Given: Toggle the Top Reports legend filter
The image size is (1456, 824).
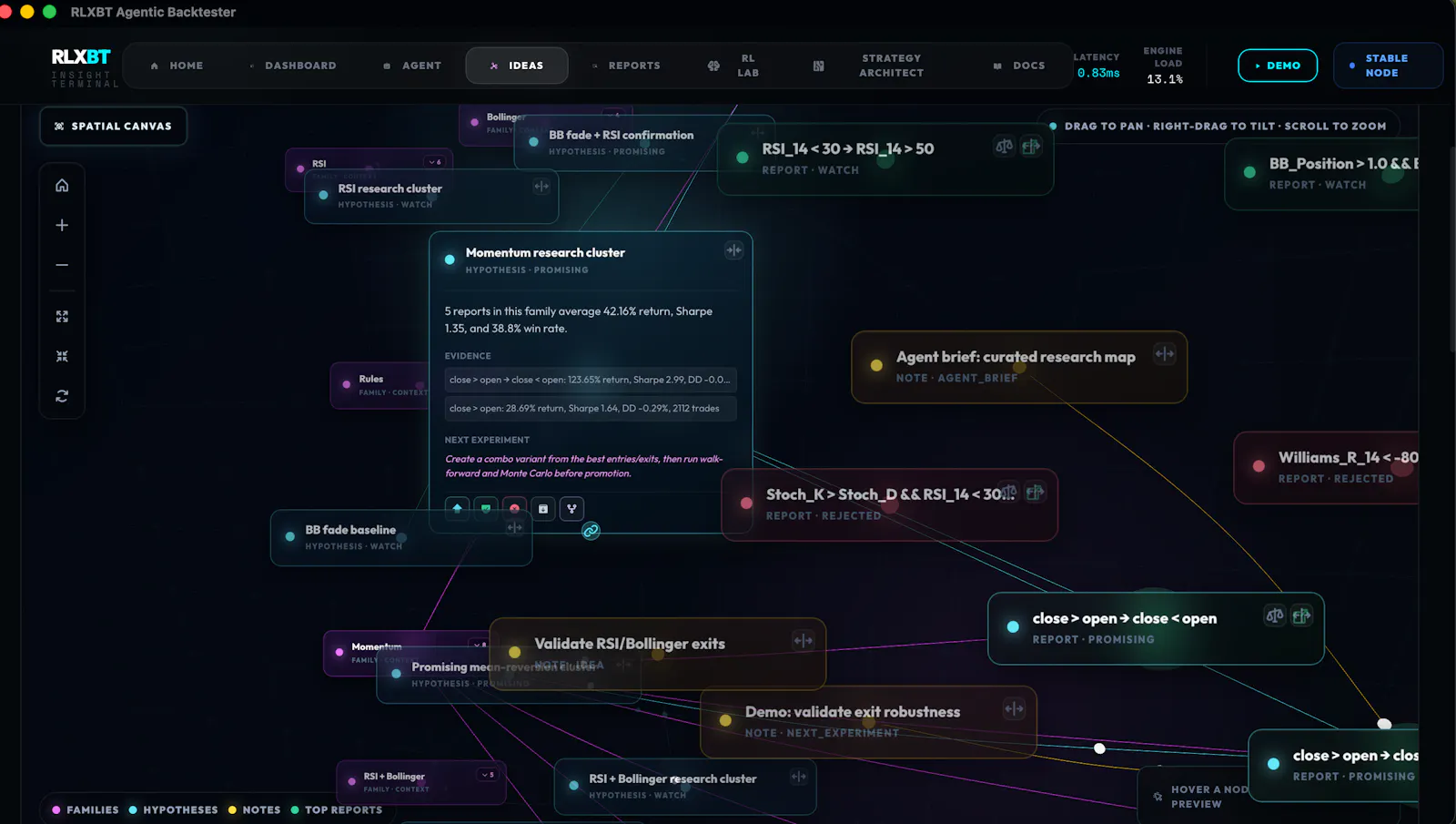Looking at the screenshot, I should 337,809.
